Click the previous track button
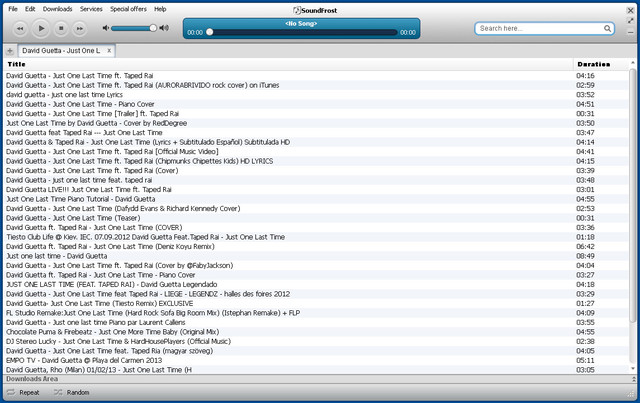Screen dimensions: 640x403 (20, 29)
